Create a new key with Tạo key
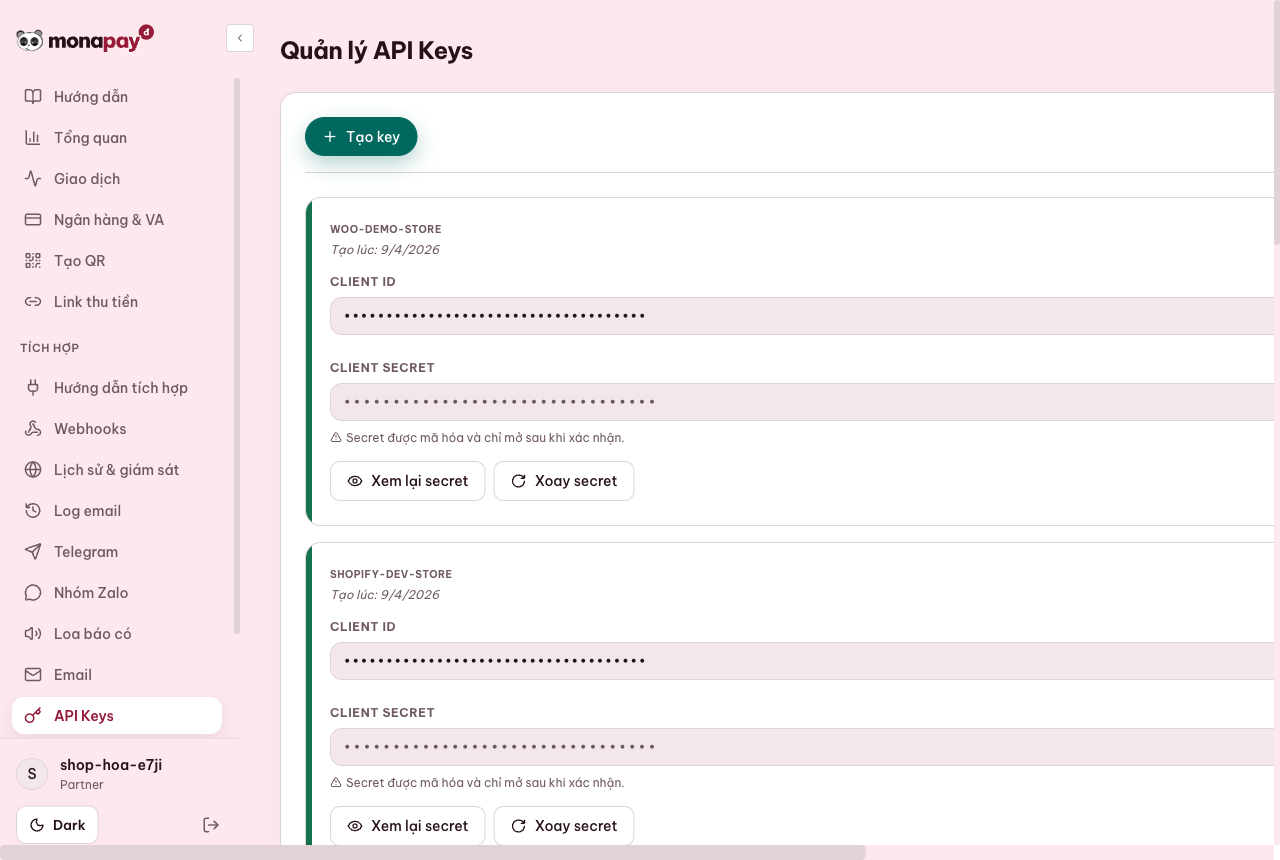Screen dimensions: 1280x860 pos(361,137)
